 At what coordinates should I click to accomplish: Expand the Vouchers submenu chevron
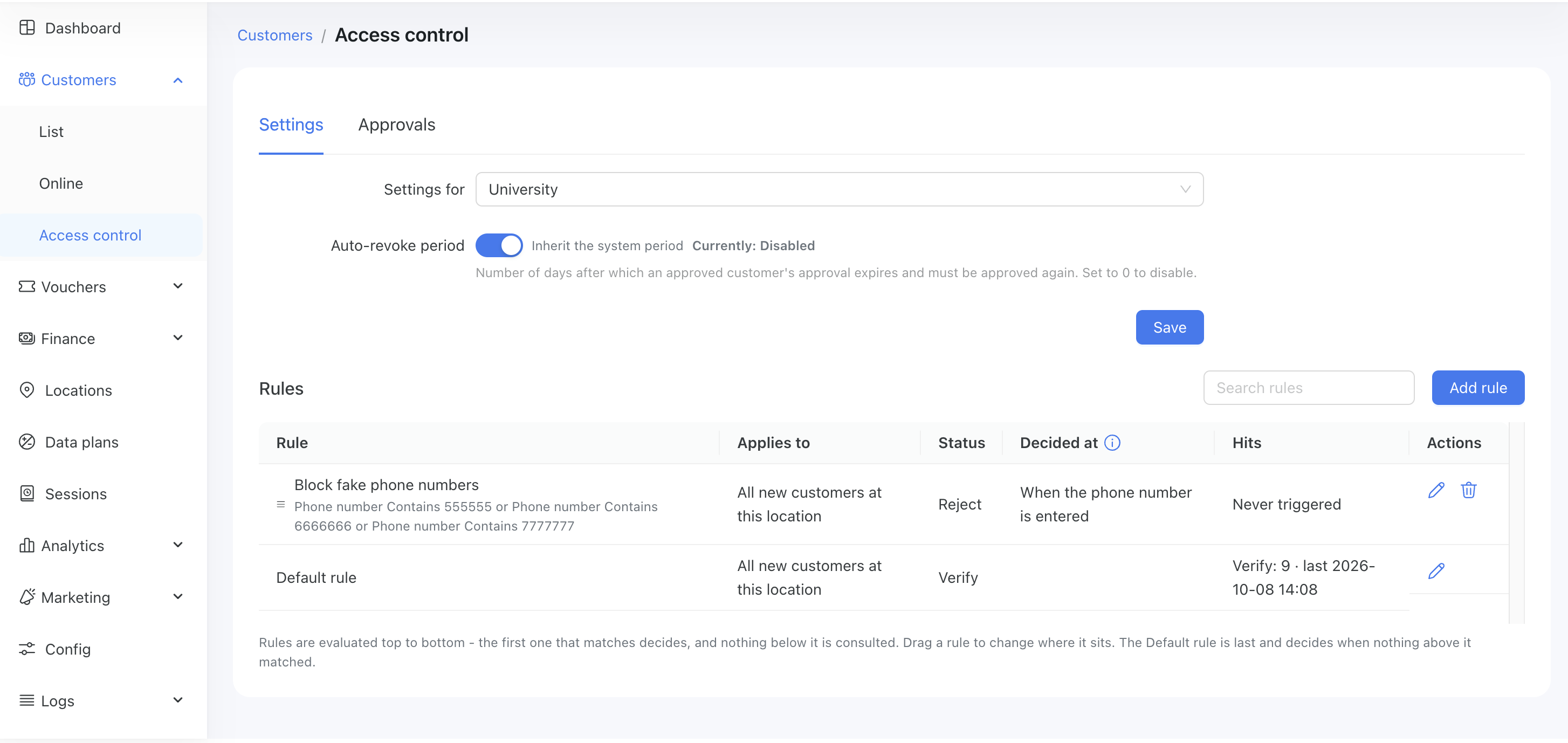click(x=178, y=286)
